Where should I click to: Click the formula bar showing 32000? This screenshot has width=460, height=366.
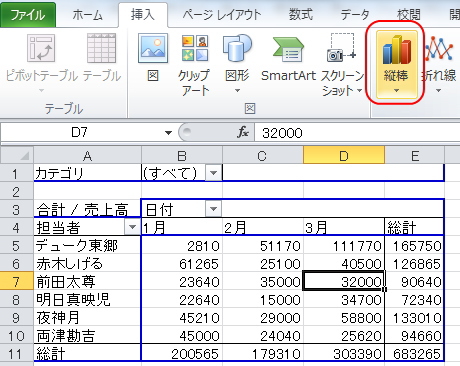coord(357,133)
